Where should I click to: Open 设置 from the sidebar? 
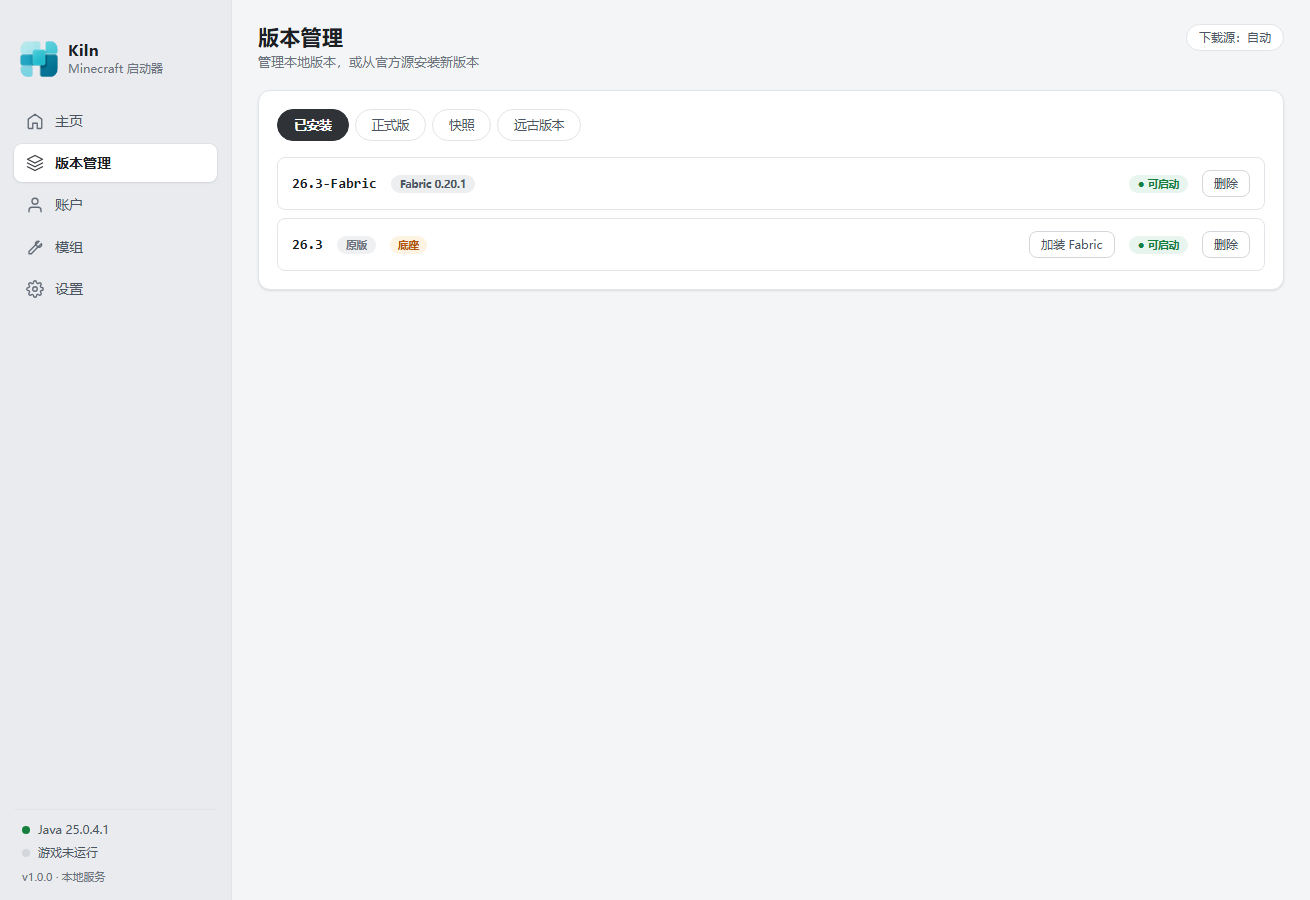click(x=115, y=289)
